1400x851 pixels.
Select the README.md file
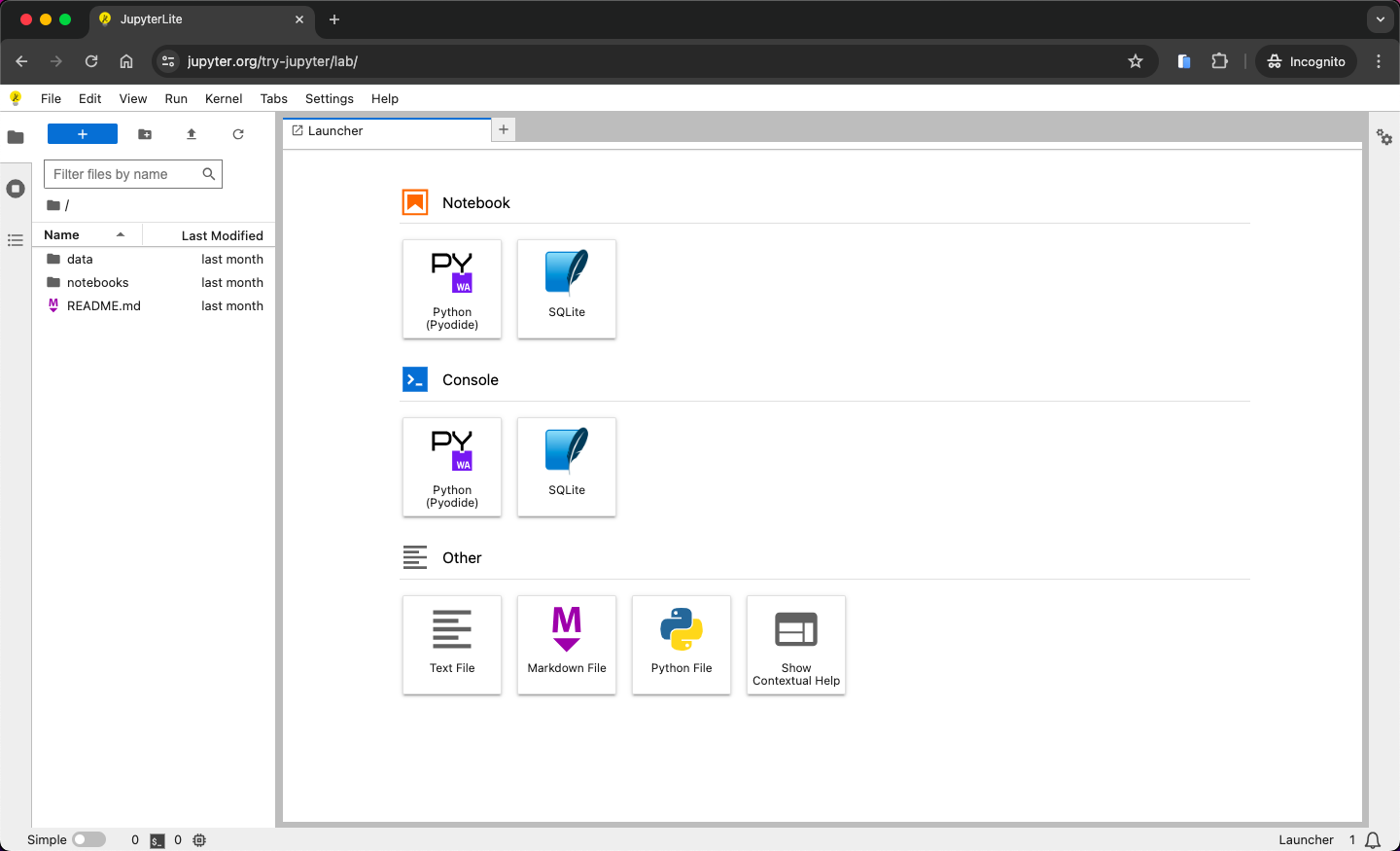point(155,306)
